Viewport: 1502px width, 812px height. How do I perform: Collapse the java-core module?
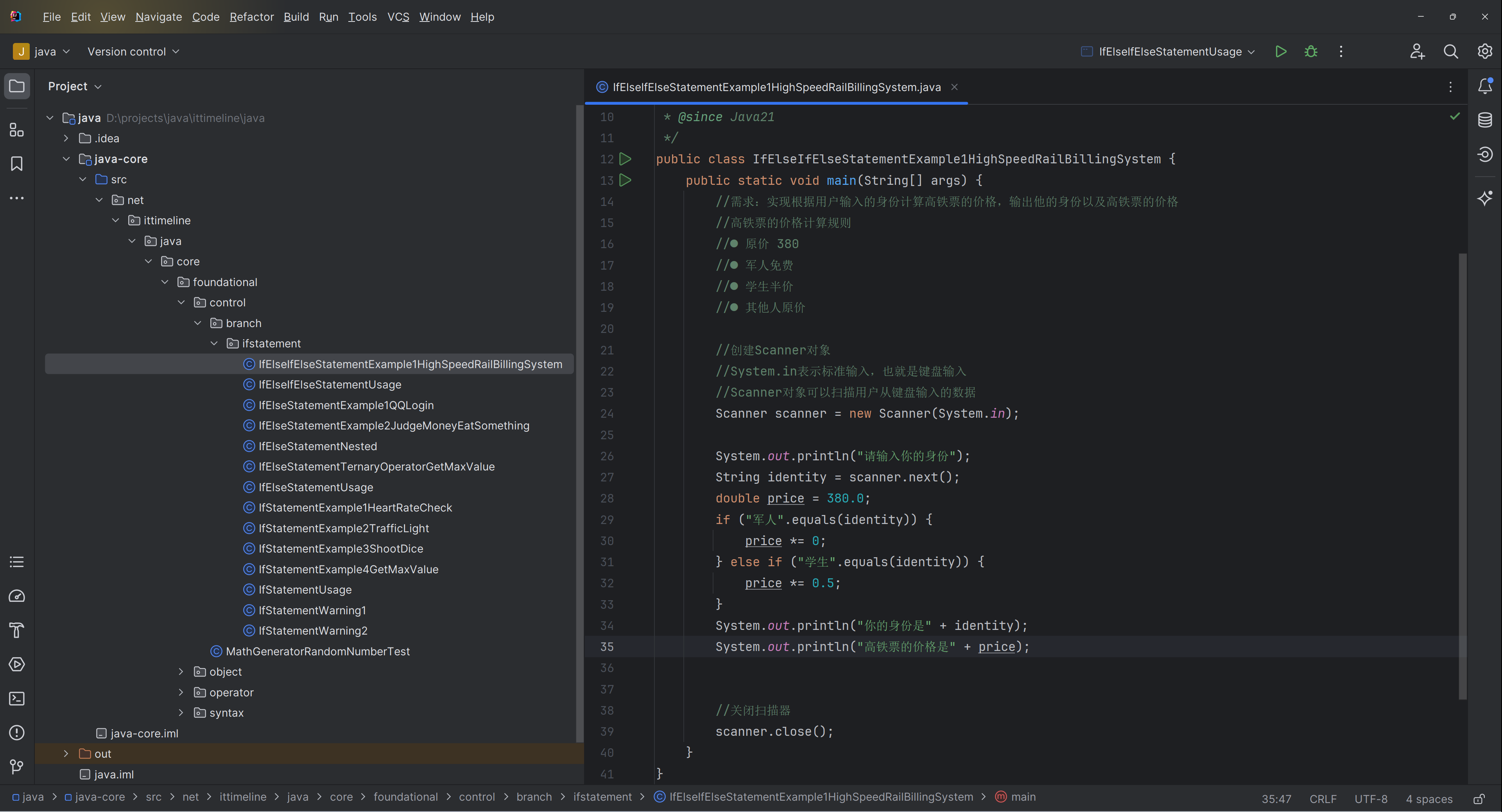tap(66, 159)
